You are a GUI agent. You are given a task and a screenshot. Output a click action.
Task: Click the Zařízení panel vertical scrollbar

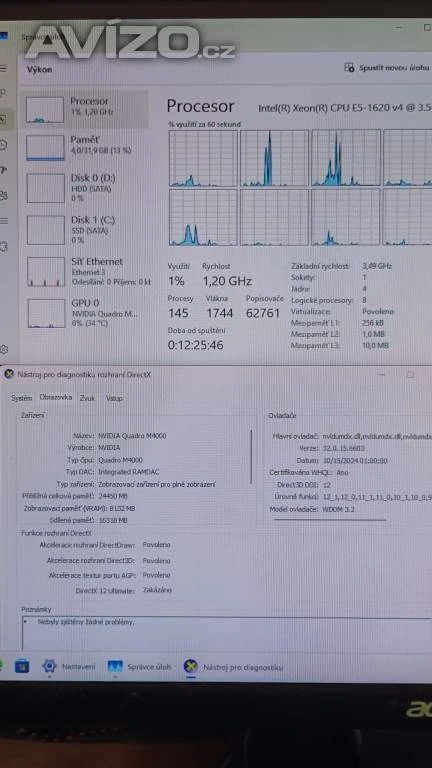[252, 456]
